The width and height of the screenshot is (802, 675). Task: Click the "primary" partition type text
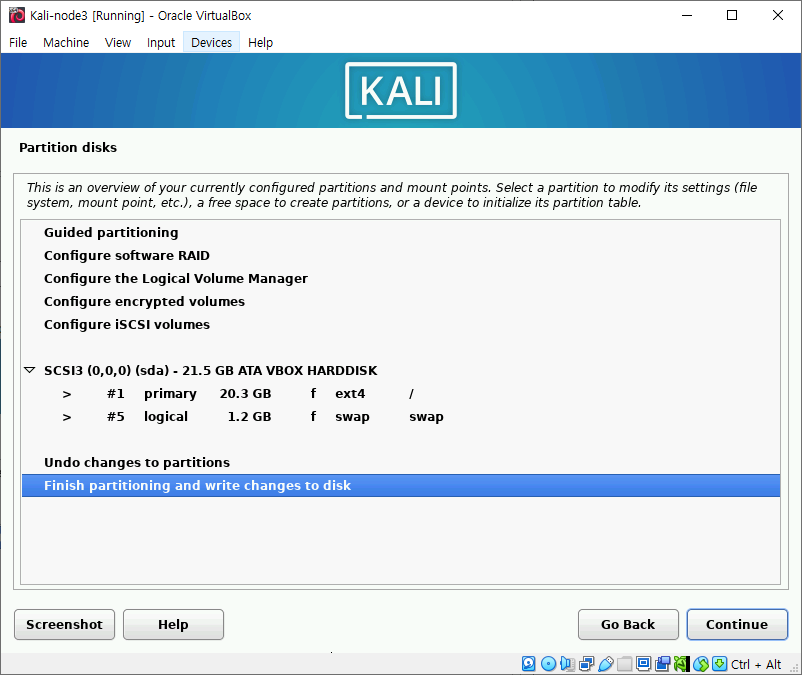pyautogui.click(x=170, y=394)
